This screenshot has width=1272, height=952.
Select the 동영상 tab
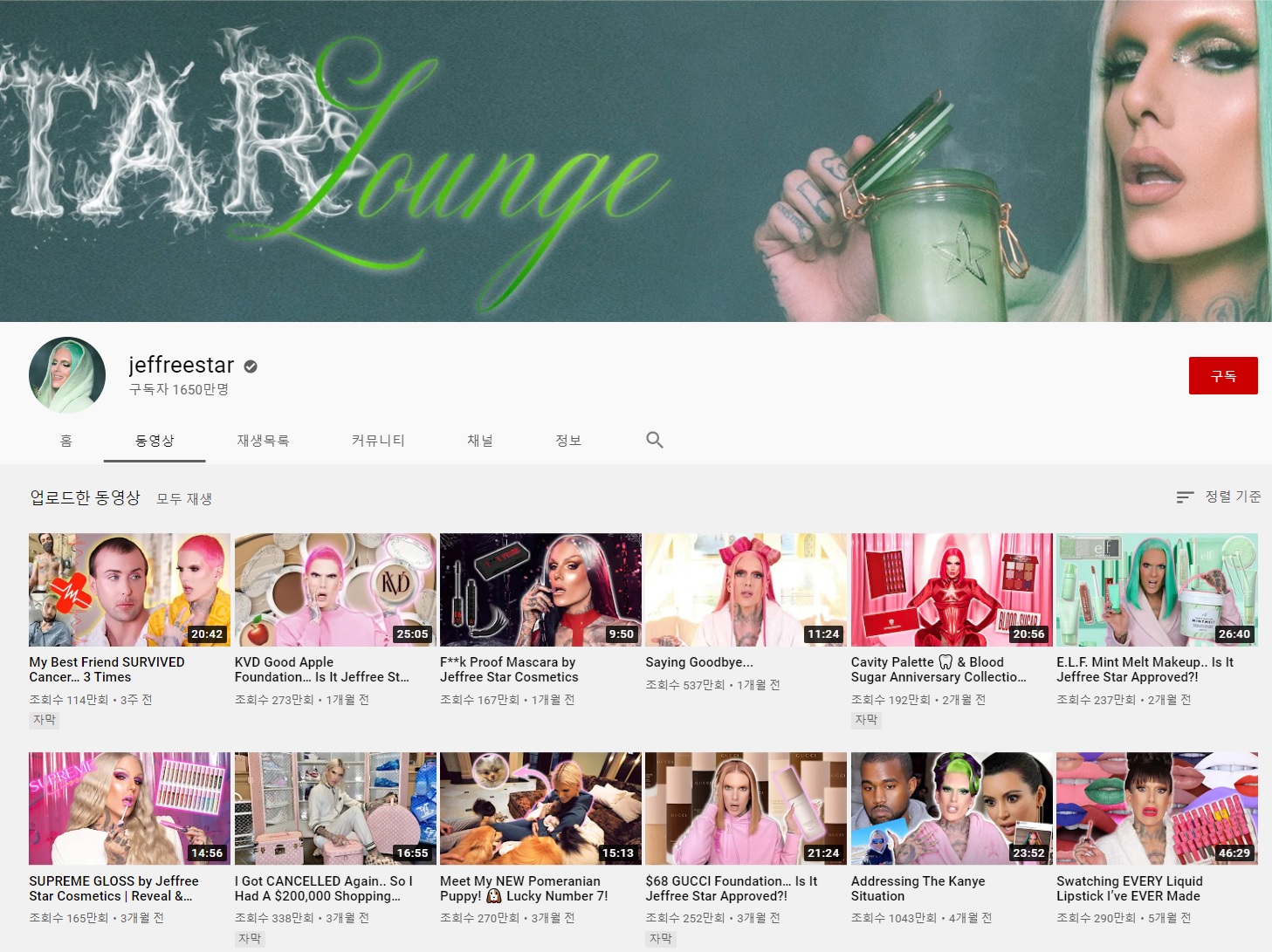pyautogui.click(x=155, y=441)
